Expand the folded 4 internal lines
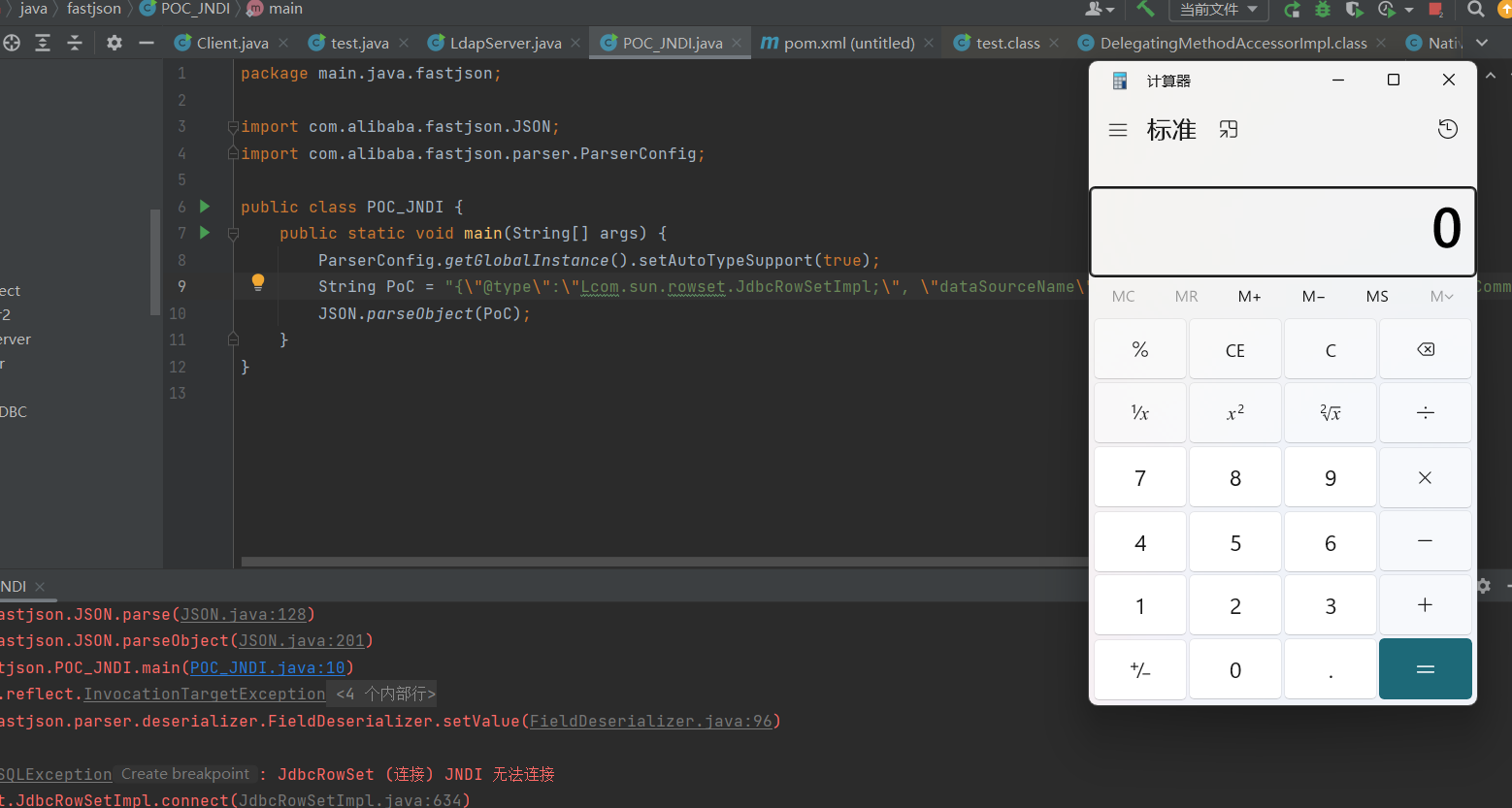The width and height of the screenshot is (1512, 808). [x=385, y=695]
